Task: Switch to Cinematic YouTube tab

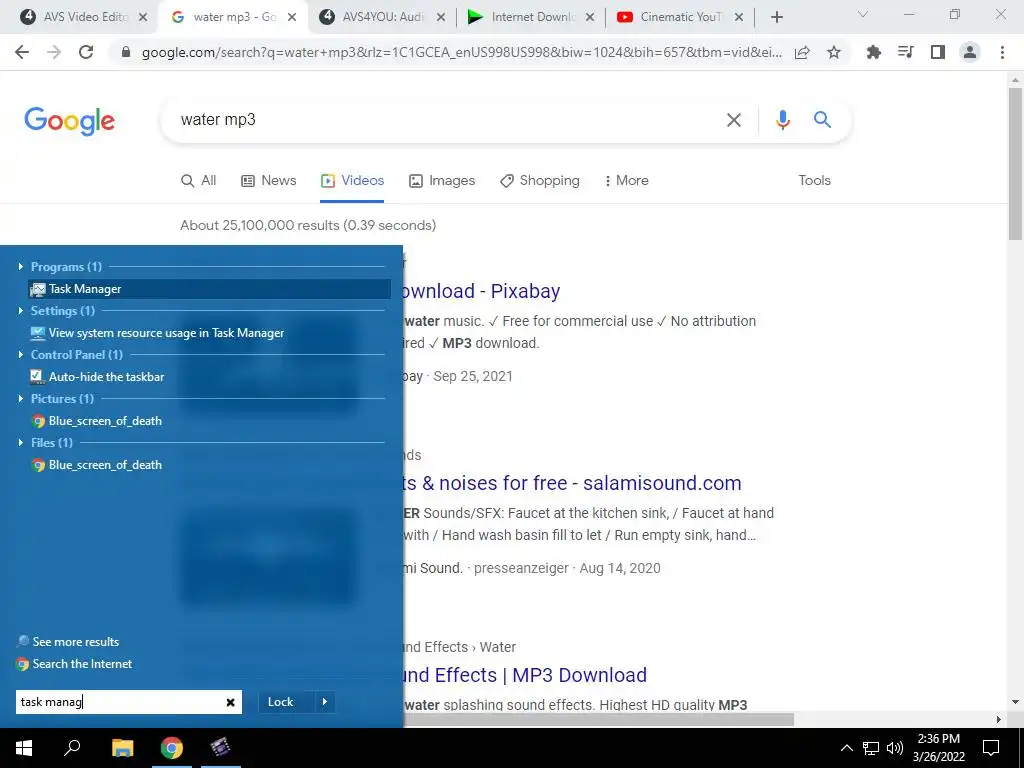Action: [x=680, y=17]
